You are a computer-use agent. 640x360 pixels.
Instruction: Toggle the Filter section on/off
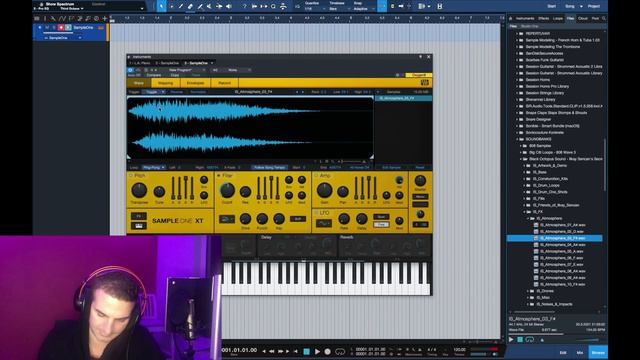pyautogui.click(x=218, y=176)
